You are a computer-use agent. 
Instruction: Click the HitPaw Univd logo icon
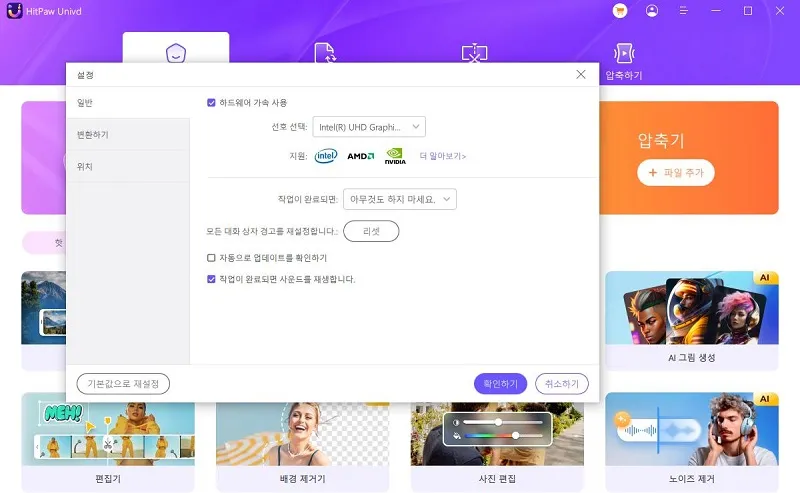[14, 11]
